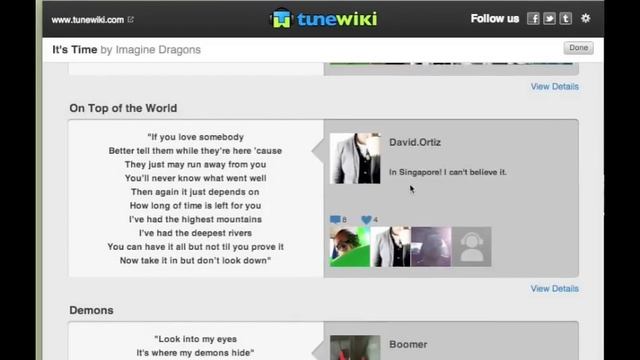Open settings via the gear icon

click(x=586, y=18)
